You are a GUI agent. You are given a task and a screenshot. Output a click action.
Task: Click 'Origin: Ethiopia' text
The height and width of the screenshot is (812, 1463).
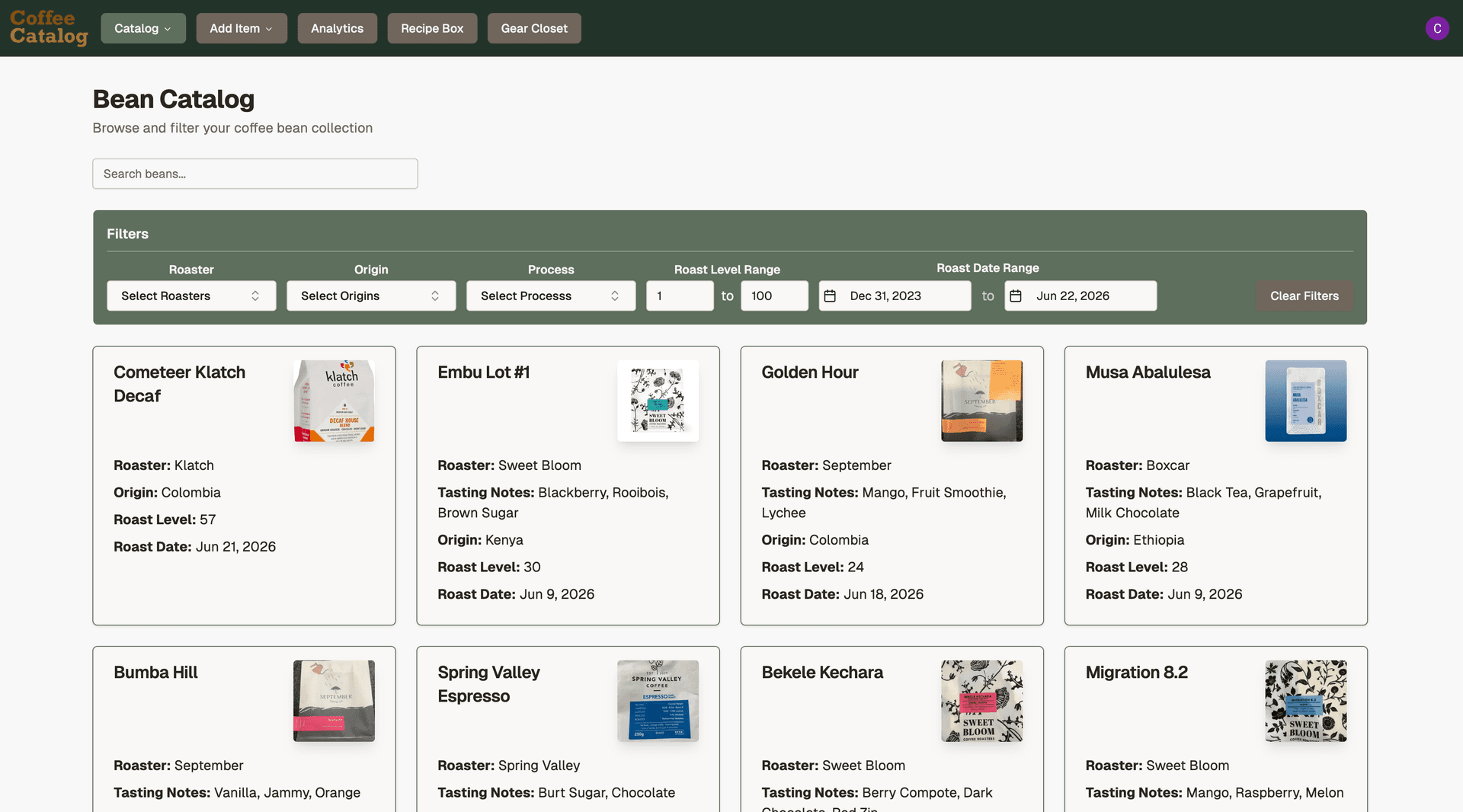(x=1135, y=540)
